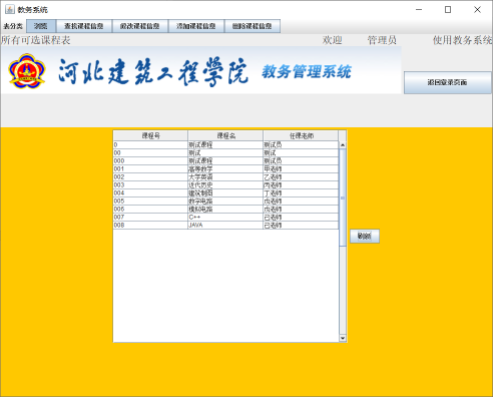This screenshot has height=397, width=493.
Task: Click the 管理员 label in the welcome line
Action: pyautogui.click(x=382, y=40)
